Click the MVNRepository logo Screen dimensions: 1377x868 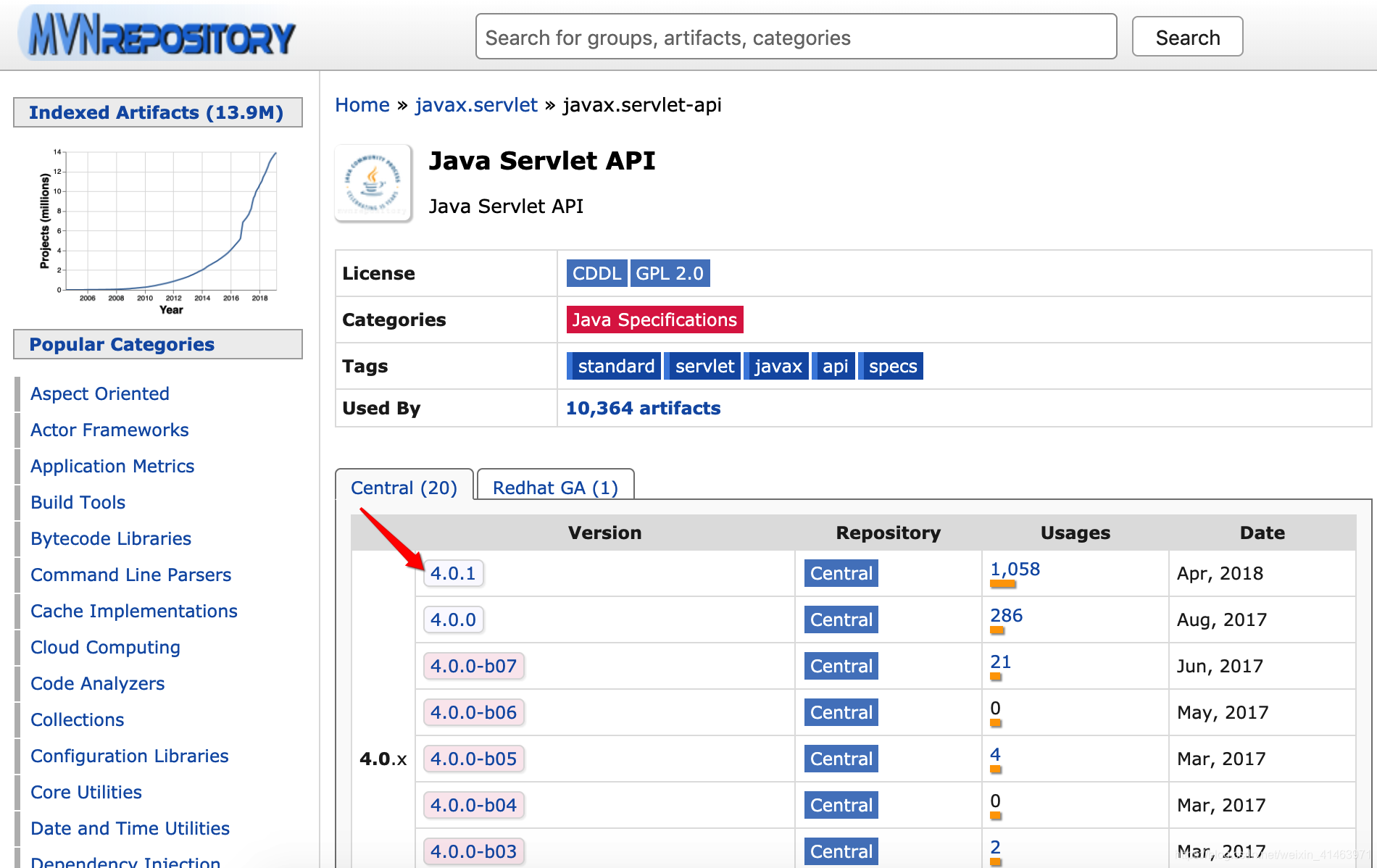tap(157, 35)
